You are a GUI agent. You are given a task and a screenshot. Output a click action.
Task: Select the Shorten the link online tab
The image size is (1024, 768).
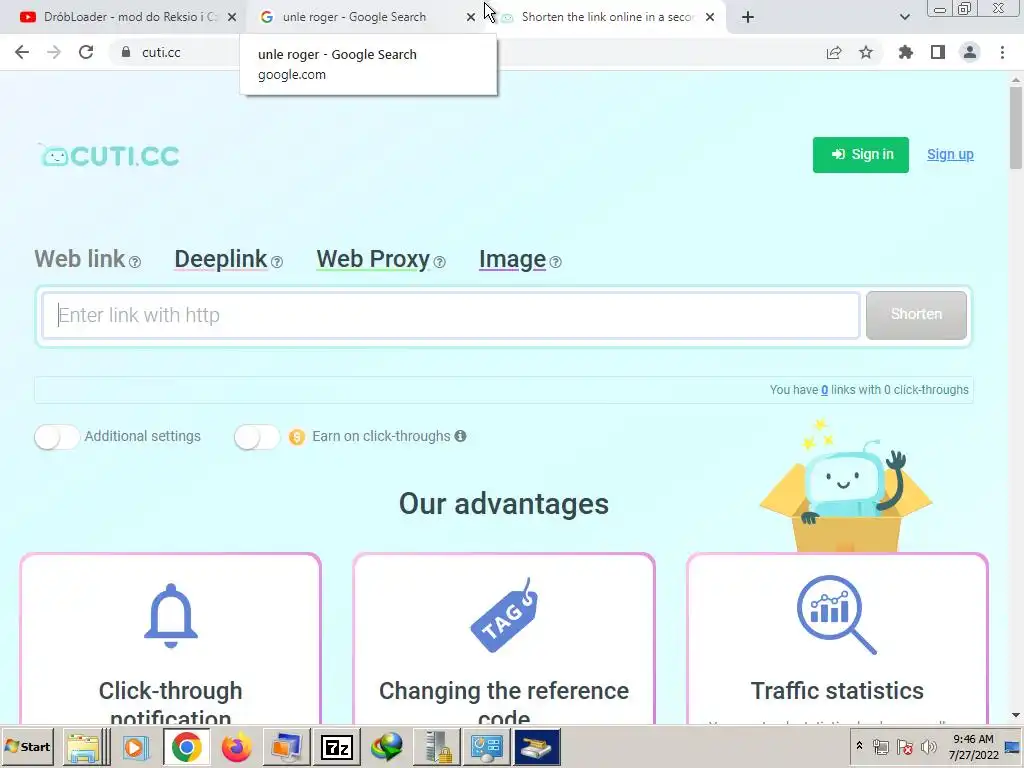pos(607,17)
